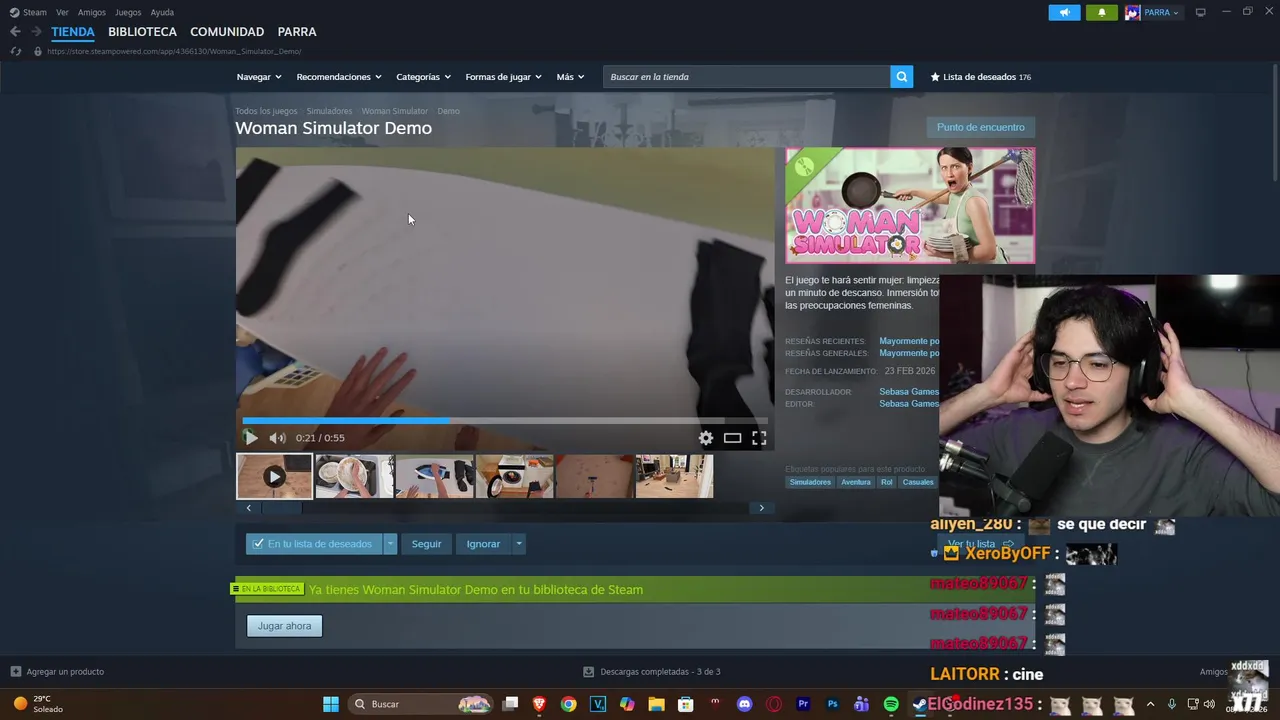The height and width of the screenshot is (720, 1280).
Task: Expand the Recomendaciones dropdown
Action: [339, 77]
